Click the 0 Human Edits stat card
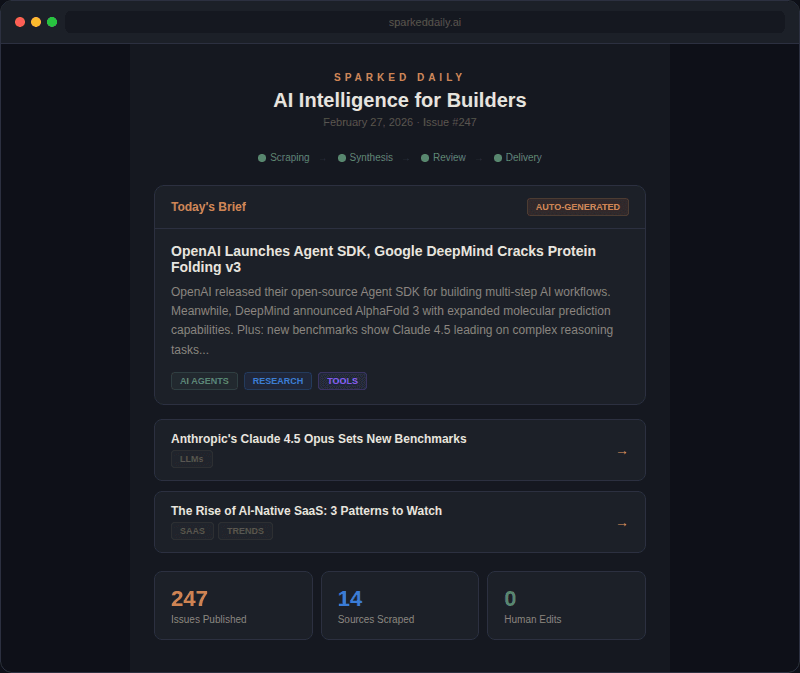The height and width of the screenshot is (673, 800). click(x=566, y=606)
